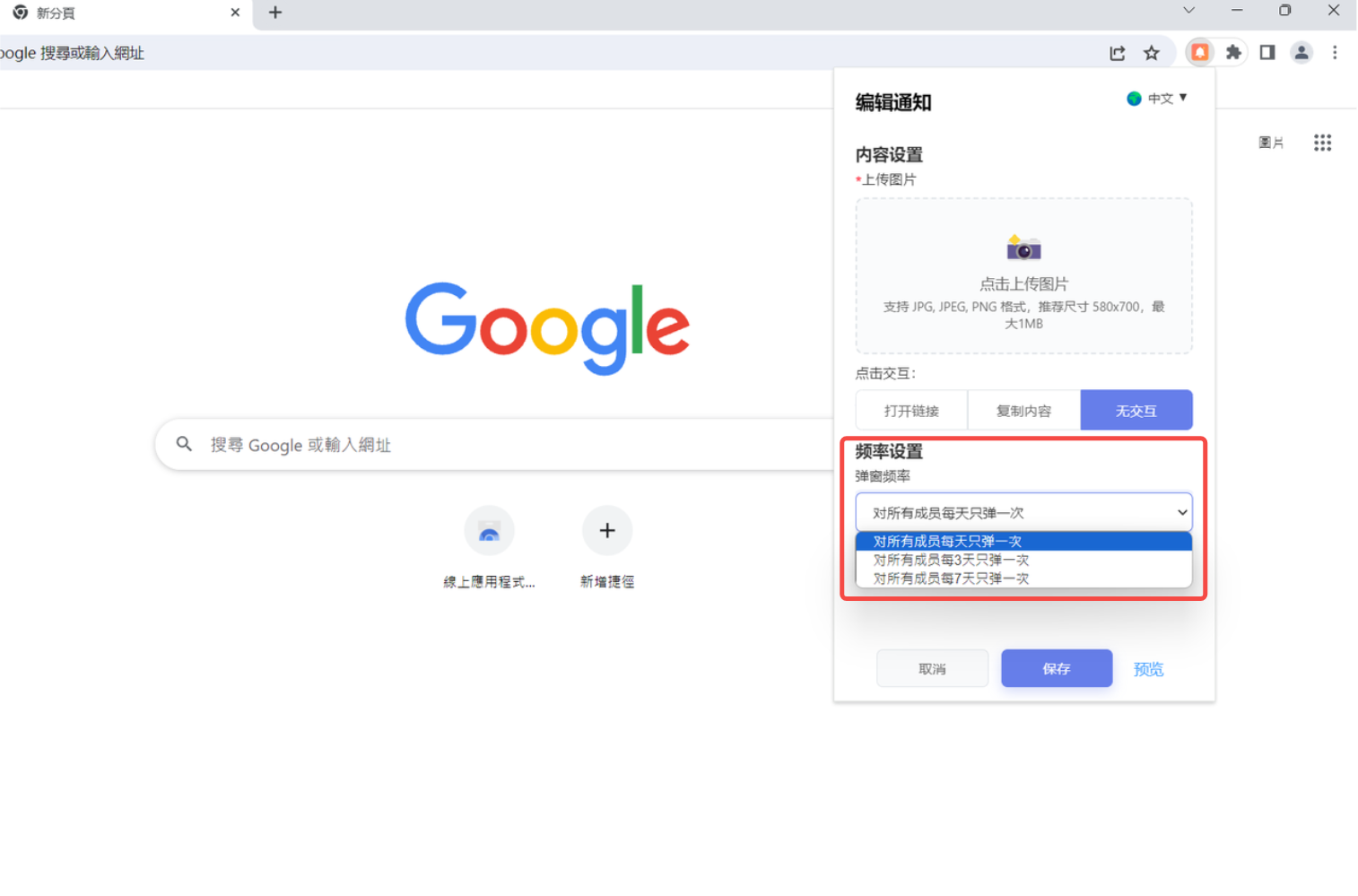Screen dimensions: 1358x896
Task: Click the tab search chevron in title bar
Action: click(1189, 11)
